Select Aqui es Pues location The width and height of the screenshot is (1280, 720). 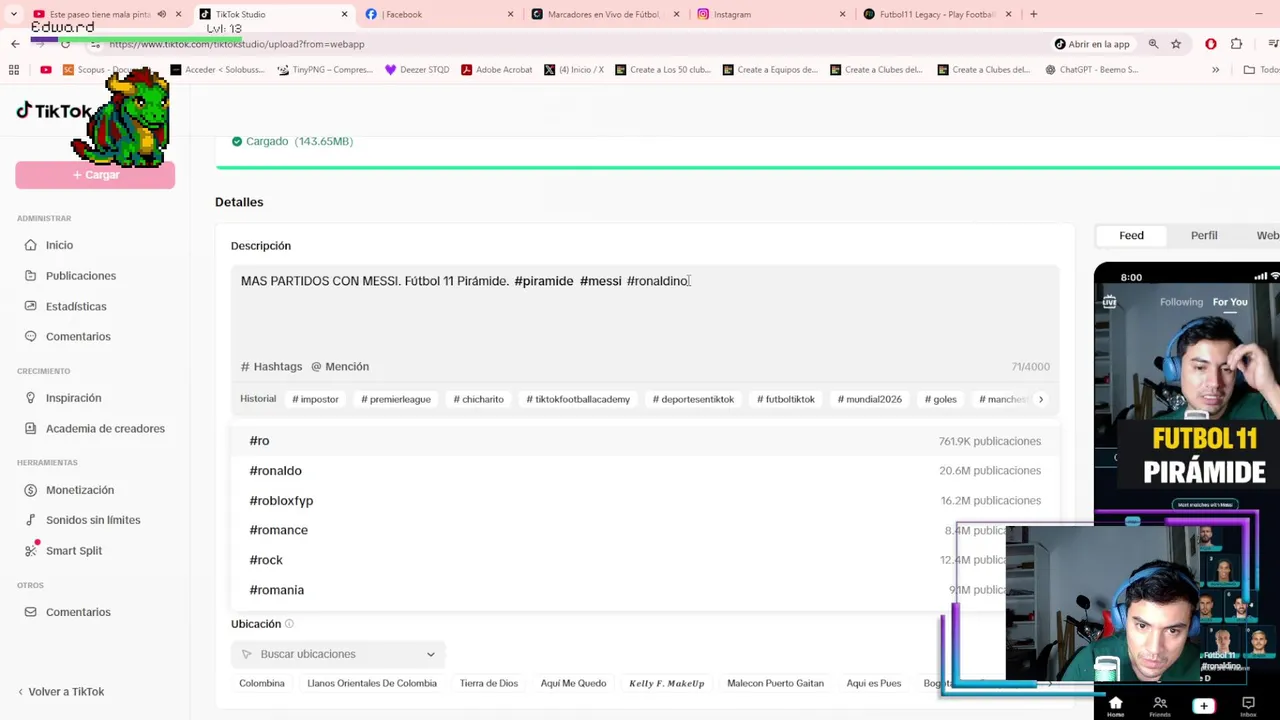[x=874, y=683]
